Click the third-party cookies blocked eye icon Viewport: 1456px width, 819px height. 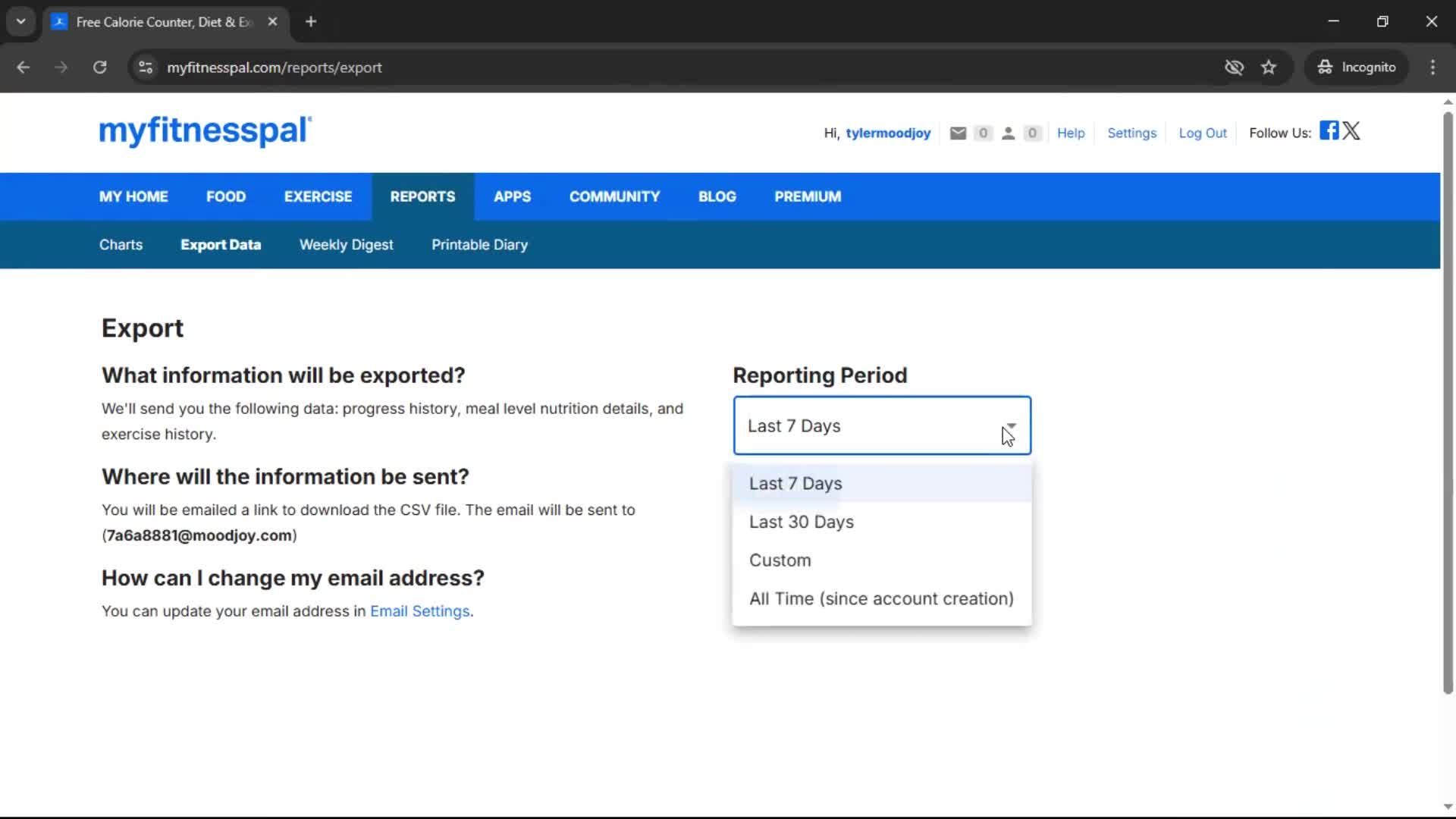coord(1234,67)
